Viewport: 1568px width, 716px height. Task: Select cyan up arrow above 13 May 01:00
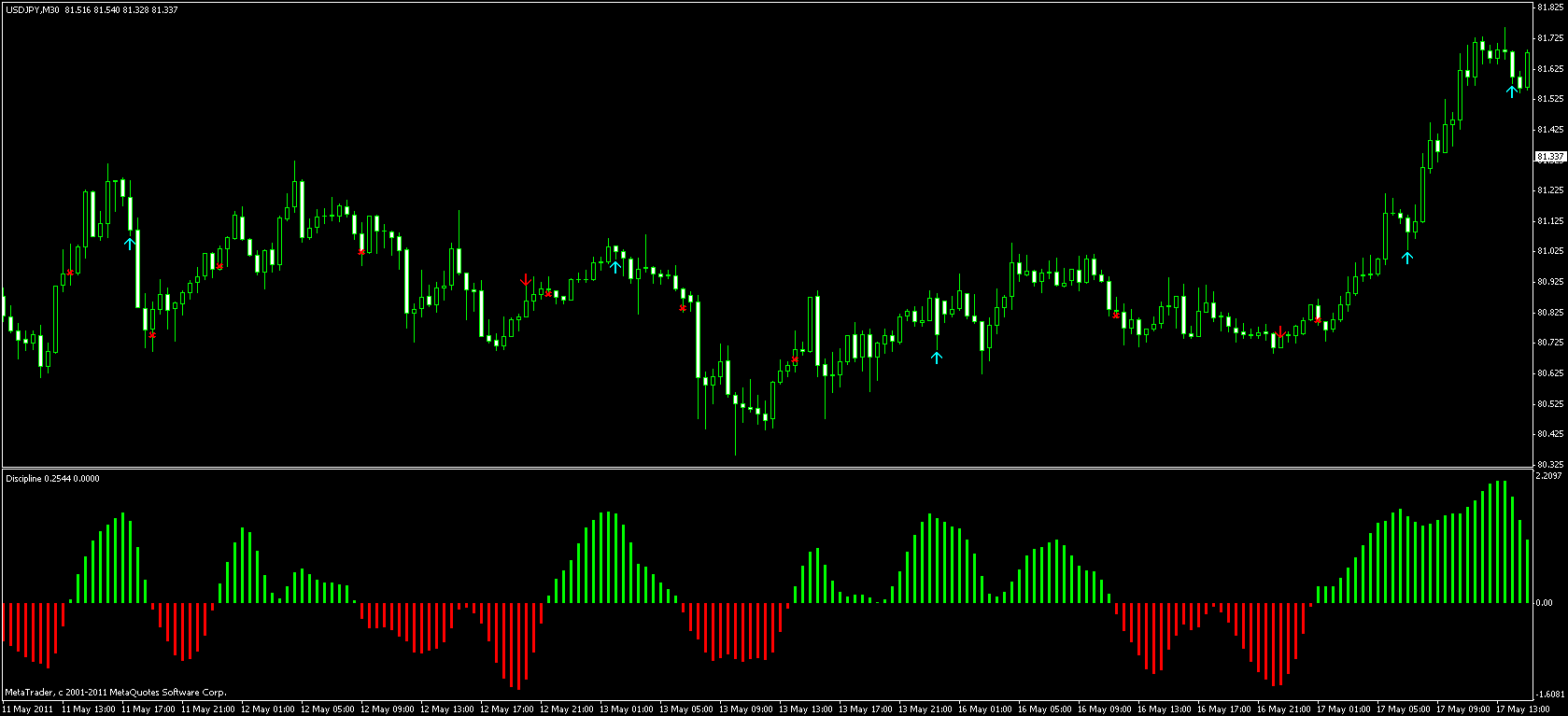click(x=614, y=267)
